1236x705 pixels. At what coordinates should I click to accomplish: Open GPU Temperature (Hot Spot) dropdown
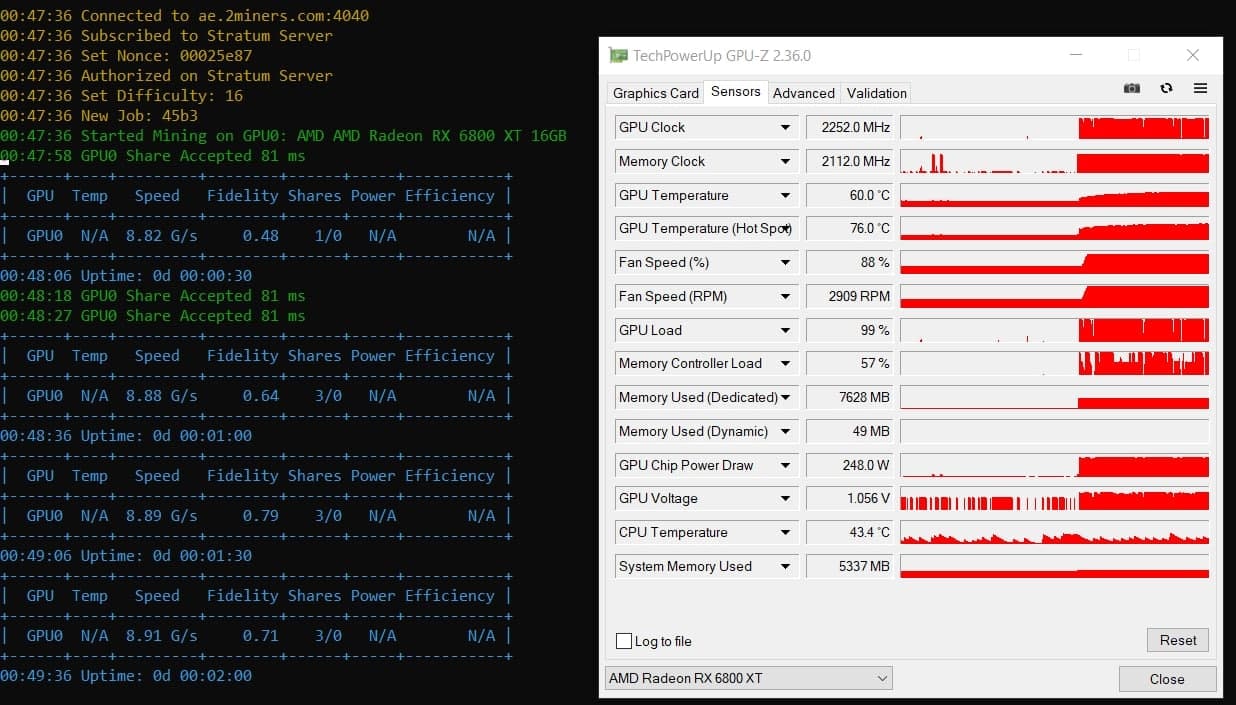click(785, 228)
